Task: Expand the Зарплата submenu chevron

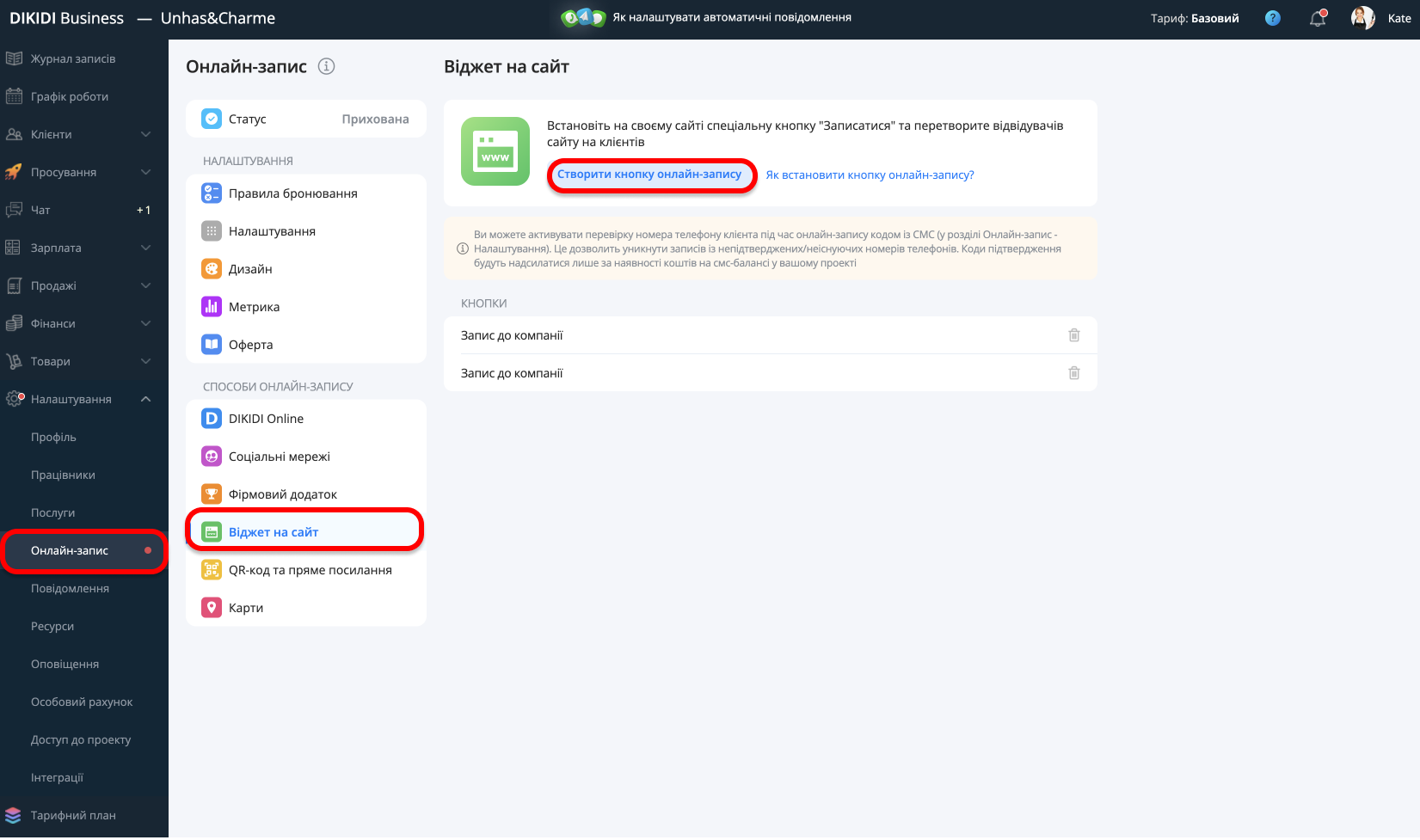Action: [146, 248]
